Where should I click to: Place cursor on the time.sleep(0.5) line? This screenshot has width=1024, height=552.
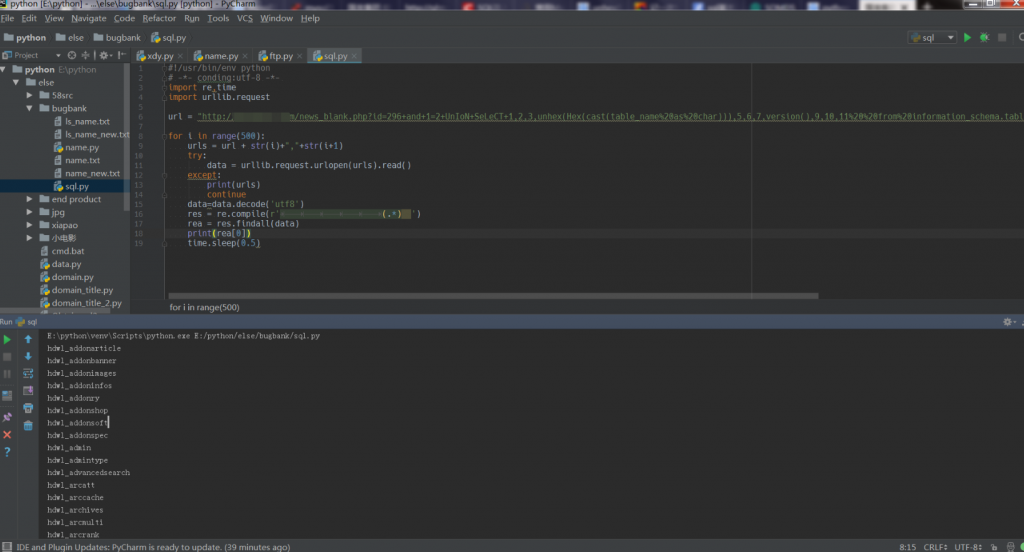(x=223, y=243)
